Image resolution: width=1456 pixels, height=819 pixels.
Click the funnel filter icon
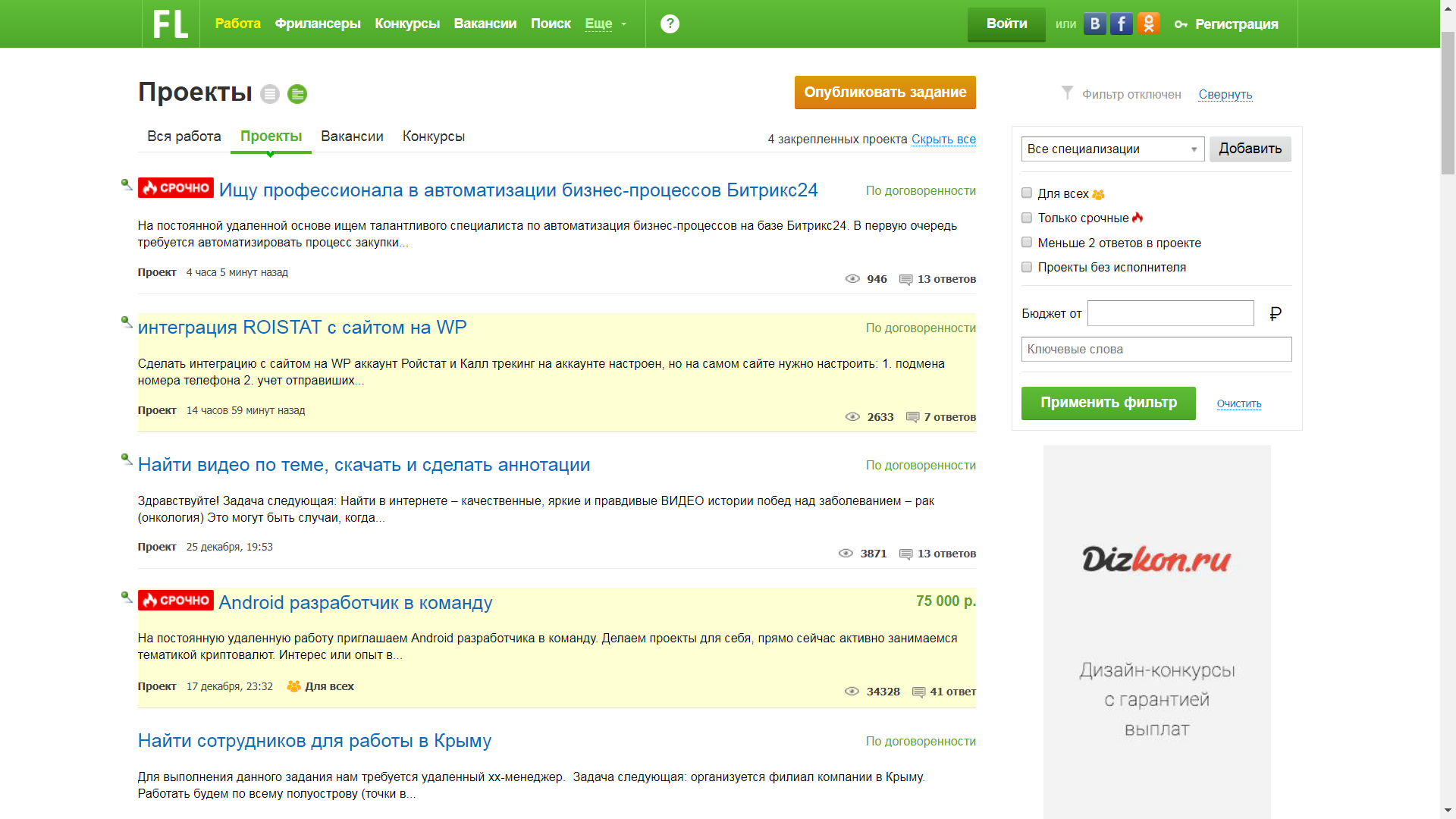pos(1067,93)
